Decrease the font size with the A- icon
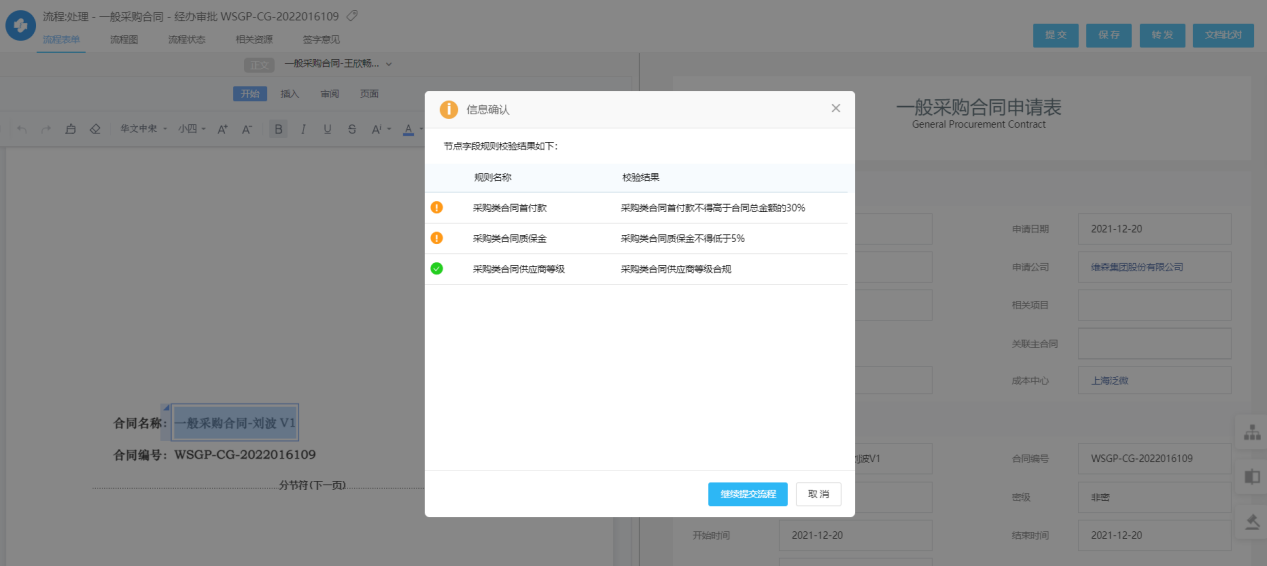 click(x=248, y=129)
